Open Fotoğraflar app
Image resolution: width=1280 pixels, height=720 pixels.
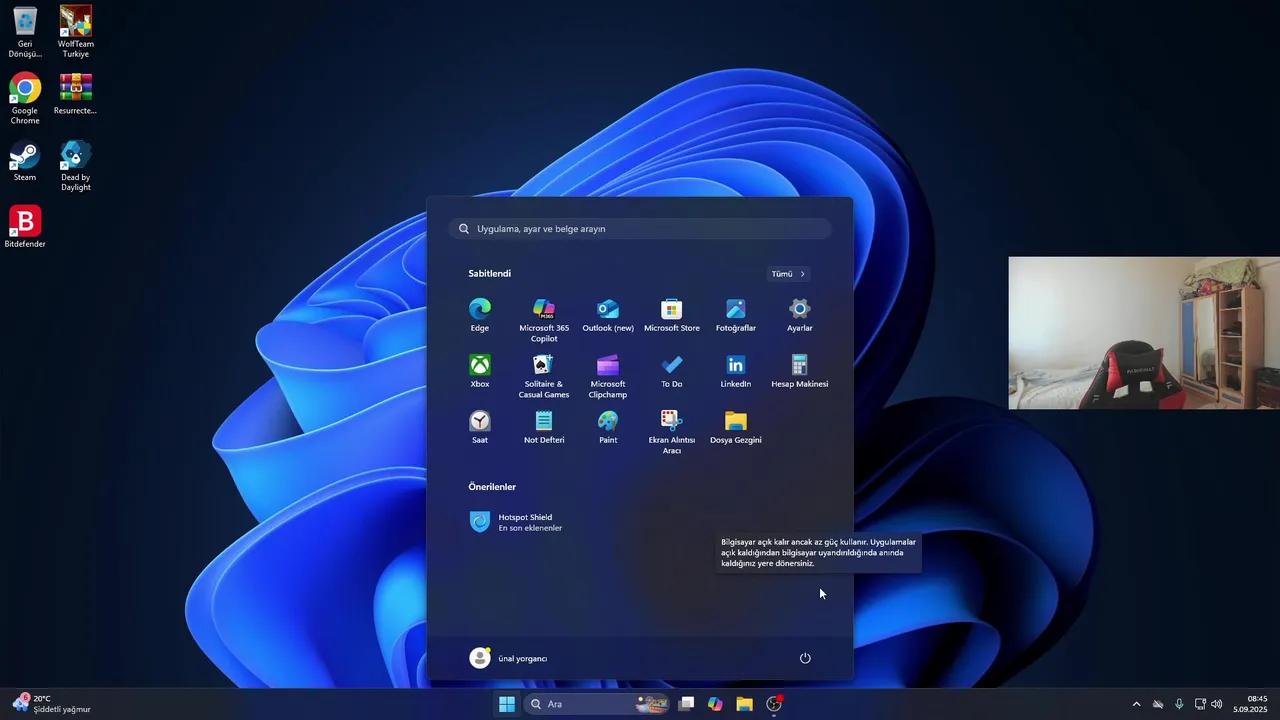pos(736,315)
